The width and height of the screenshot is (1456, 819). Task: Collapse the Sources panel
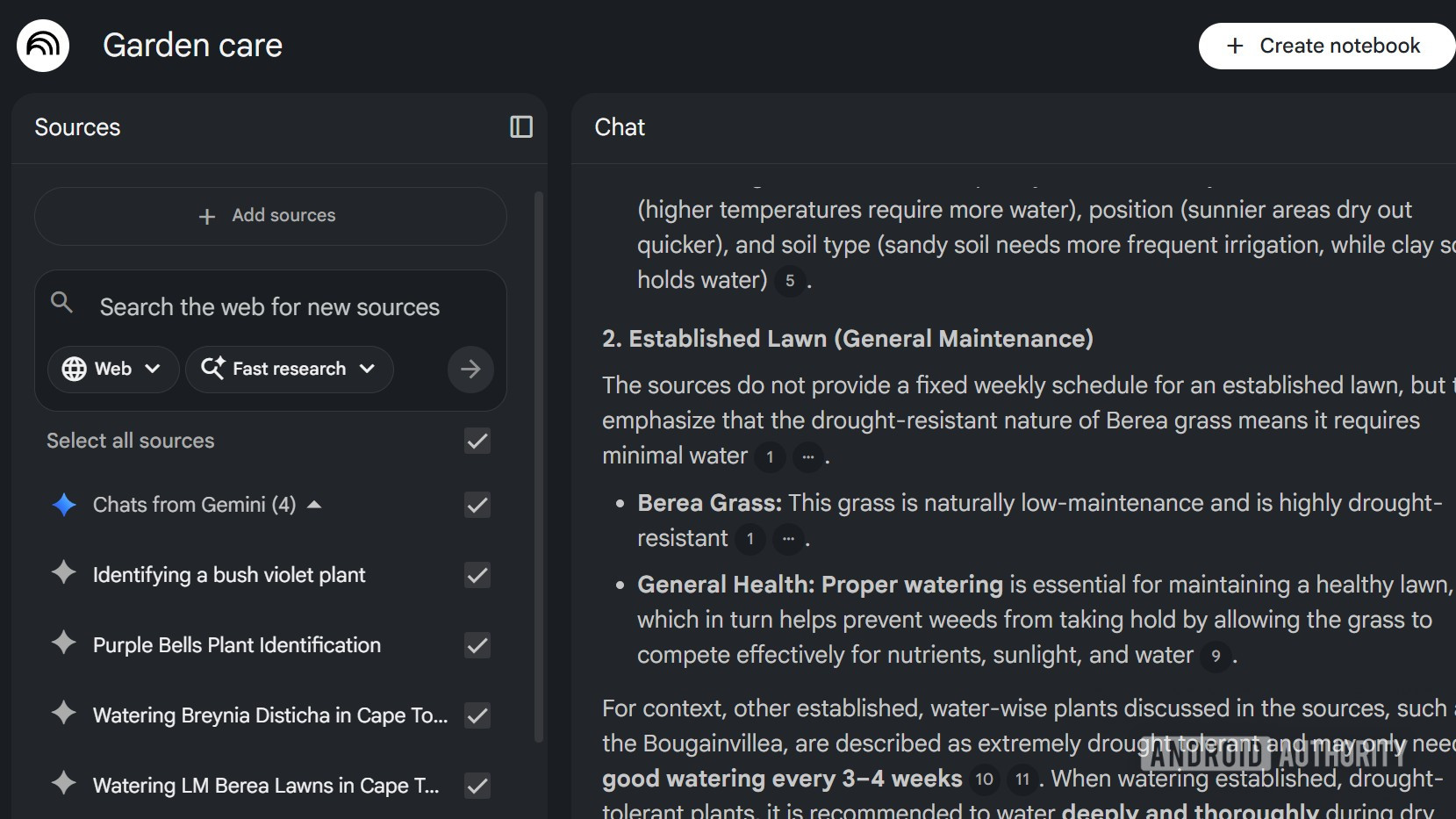(520, 127)
